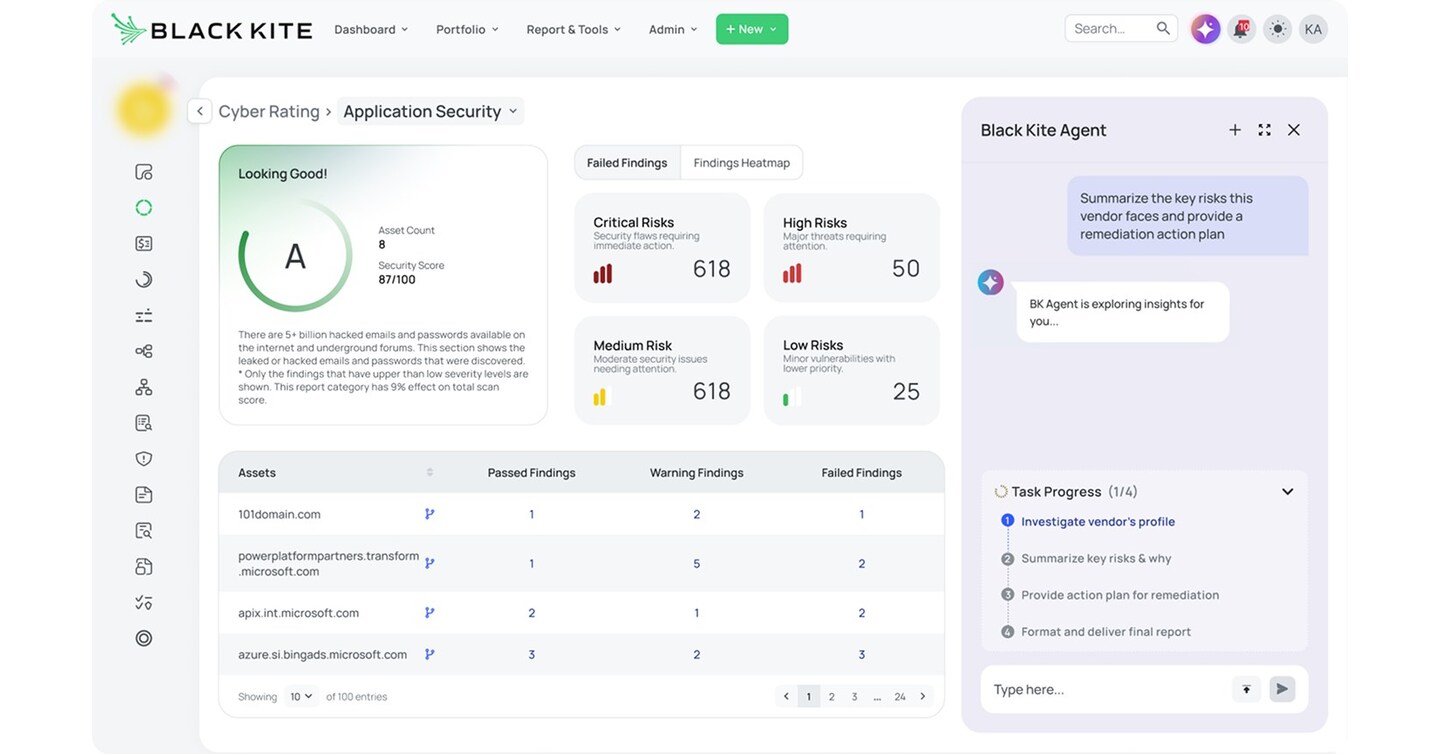Select task step Summarize key risks & why
Image resolution: width=1440 pixels, height=754 pixels.
coord(1095,558)
